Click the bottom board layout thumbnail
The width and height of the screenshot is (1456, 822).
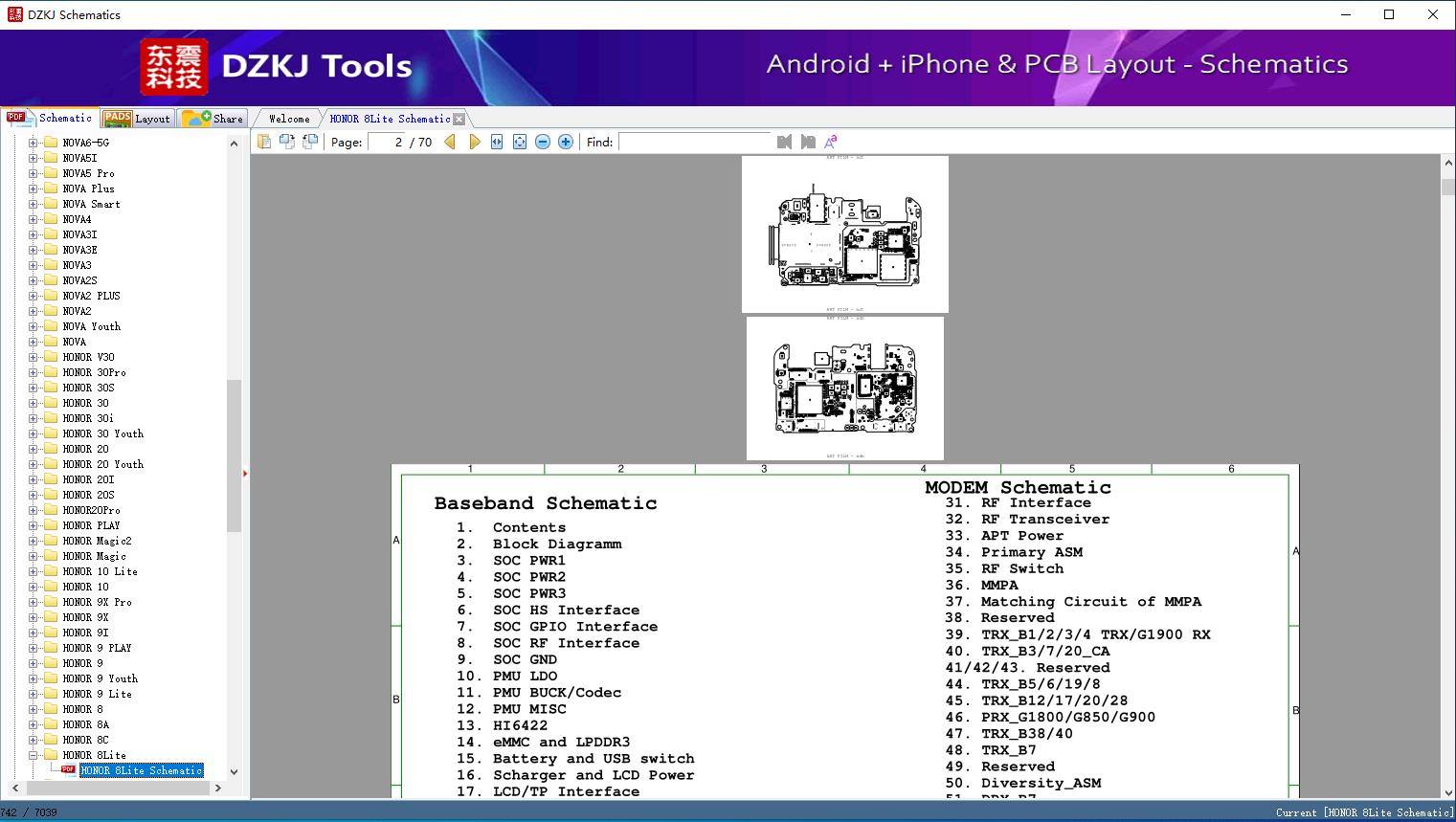(845, 389)
